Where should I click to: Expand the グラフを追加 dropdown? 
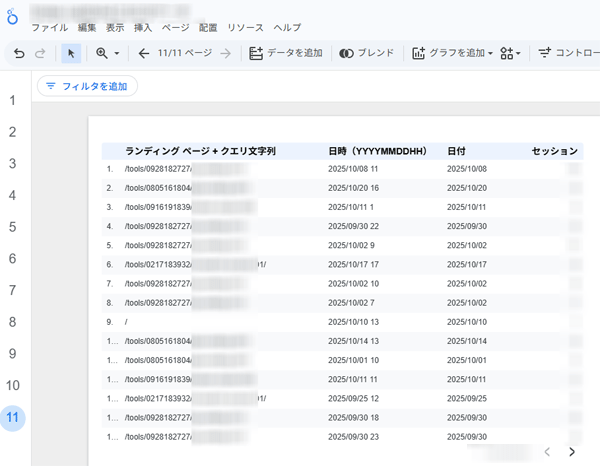tap(490, 54)
